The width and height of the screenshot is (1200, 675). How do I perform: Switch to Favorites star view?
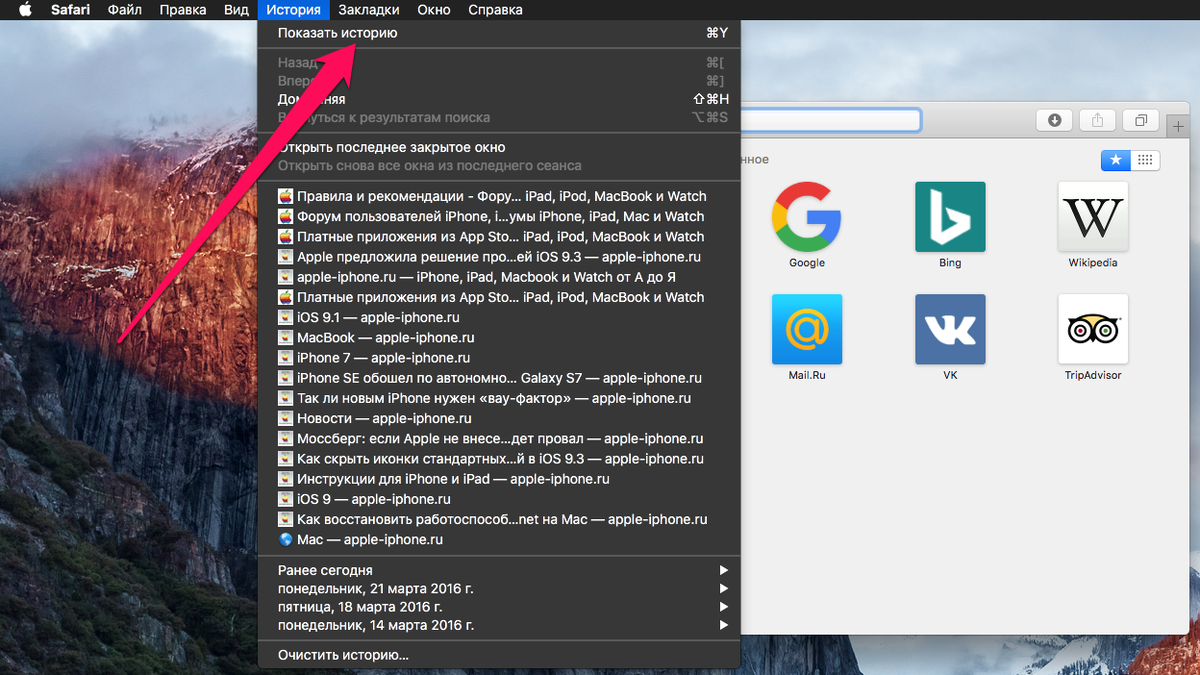coord(1115,160)
